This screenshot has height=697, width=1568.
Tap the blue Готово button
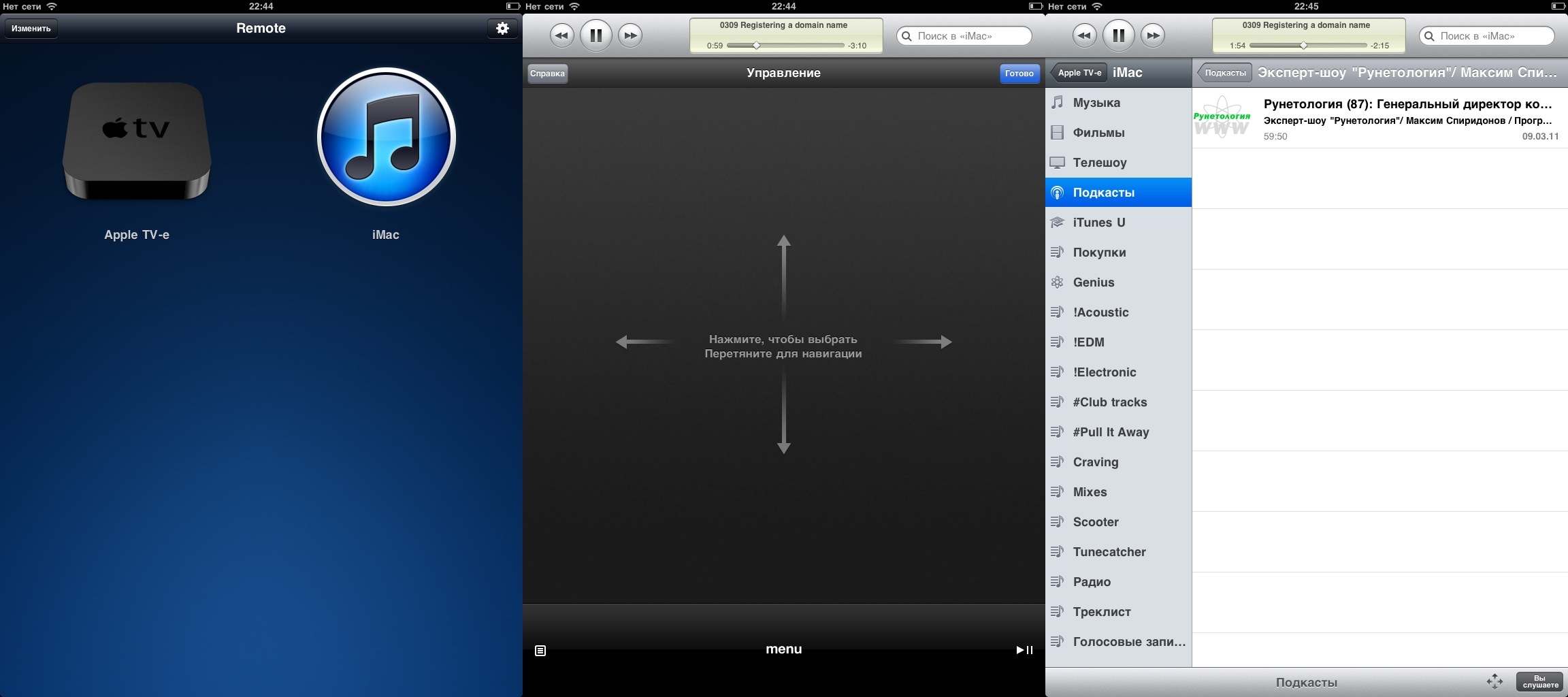[x=1019, y=74]
